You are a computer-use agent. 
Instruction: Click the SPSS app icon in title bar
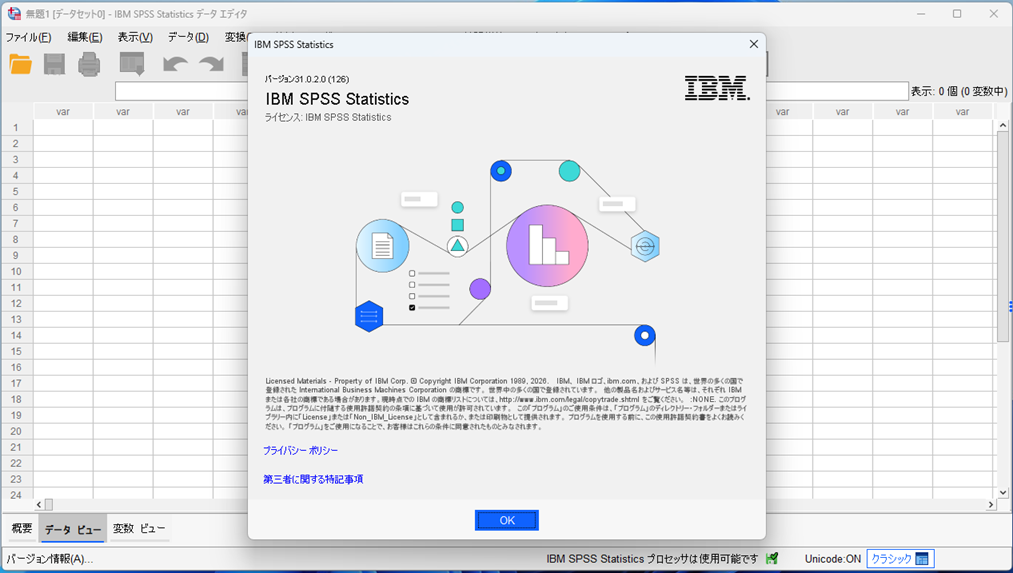pyautogui.click(x=14, y=13)
